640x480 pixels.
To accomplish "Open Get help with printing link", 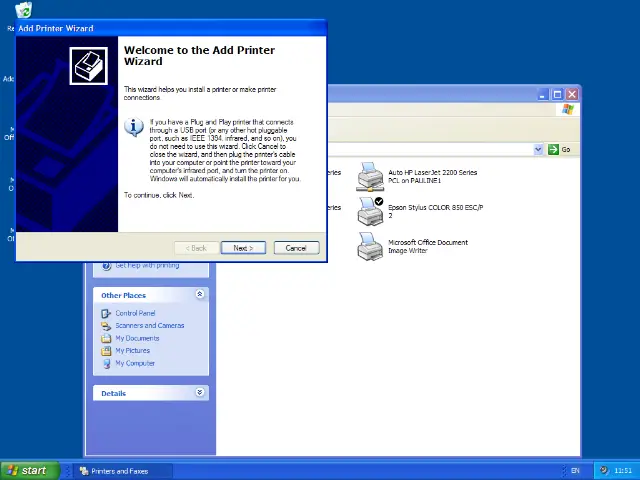I will [x=147, y=265].
